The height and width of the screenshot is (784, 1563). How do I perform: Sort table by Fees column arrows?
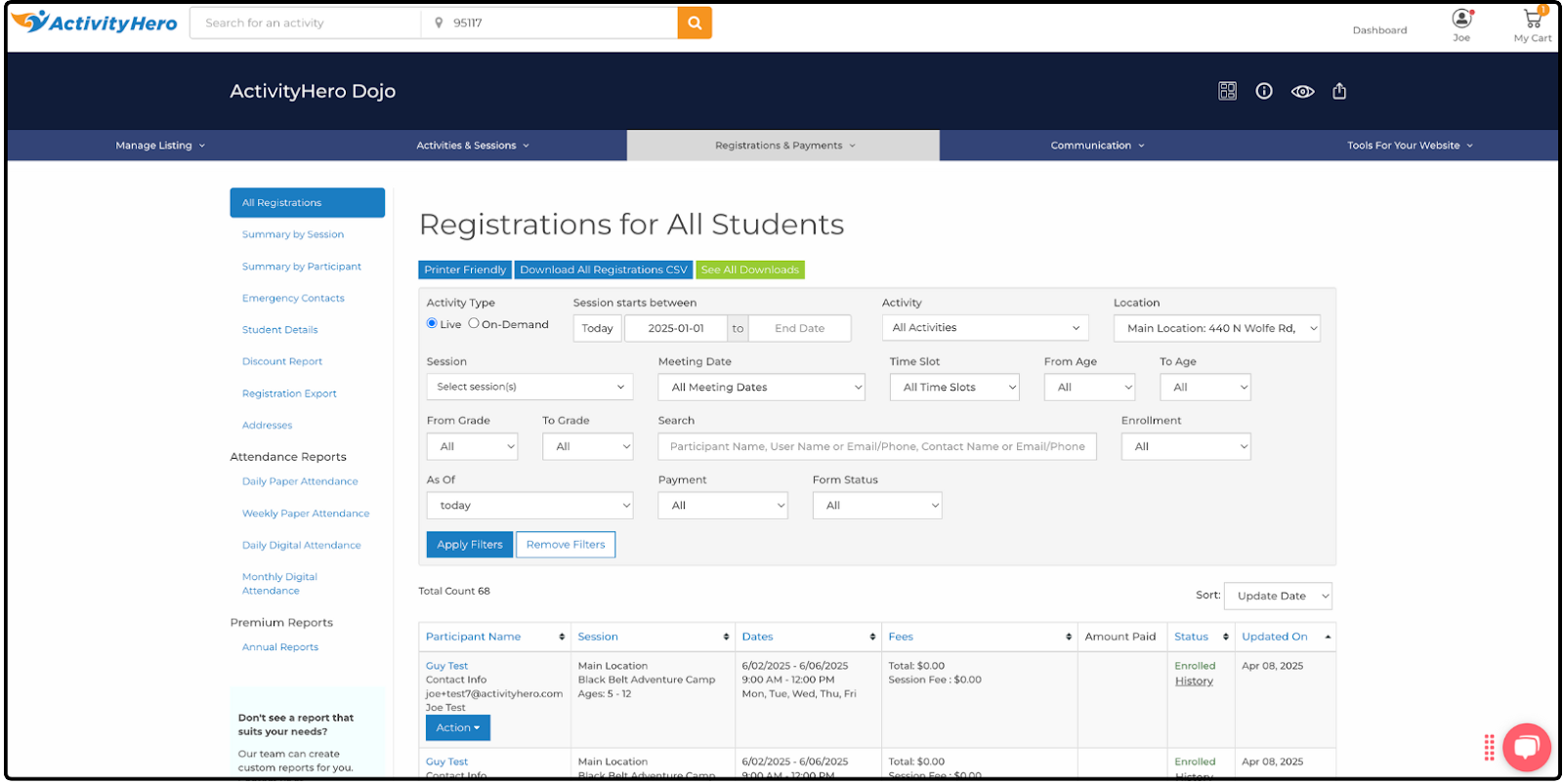[x=1069, y=637]
